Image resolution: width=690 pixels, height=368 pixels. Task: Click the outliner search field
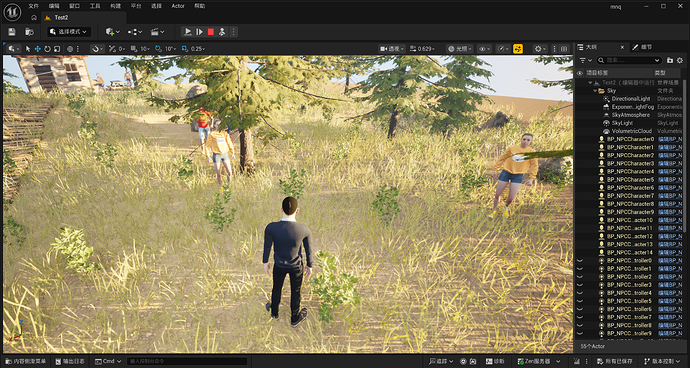(x=629, y=60)
